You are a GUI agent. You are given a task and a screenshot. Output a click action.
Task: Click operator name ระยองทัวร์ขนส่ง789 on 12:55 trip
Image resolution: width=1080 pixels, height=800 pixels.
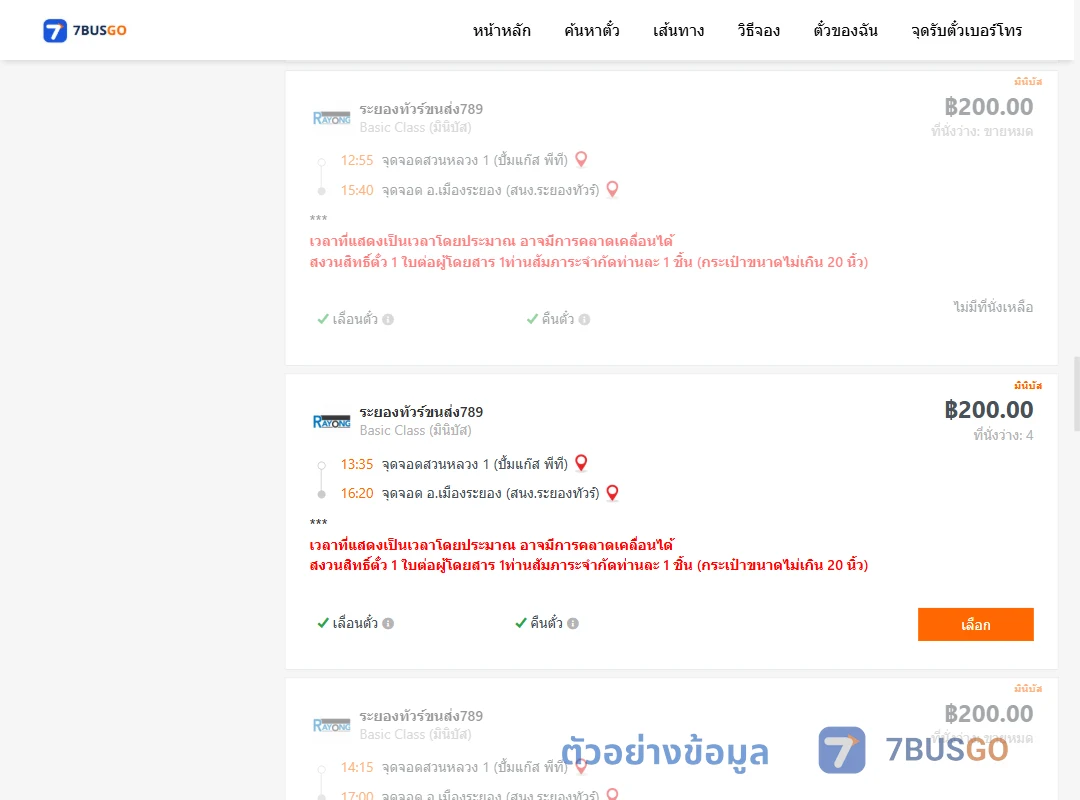[421, 109]
